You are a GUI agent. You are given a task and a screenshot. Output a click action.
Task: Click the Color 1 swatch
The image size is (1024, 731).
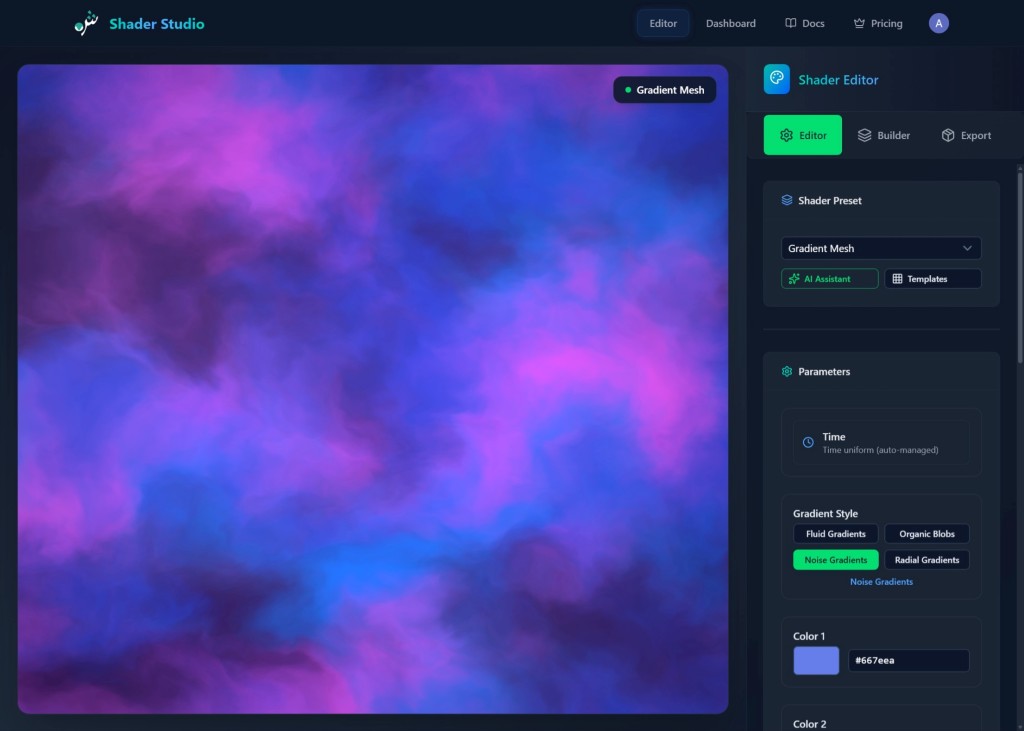click(x=815, y=660)
